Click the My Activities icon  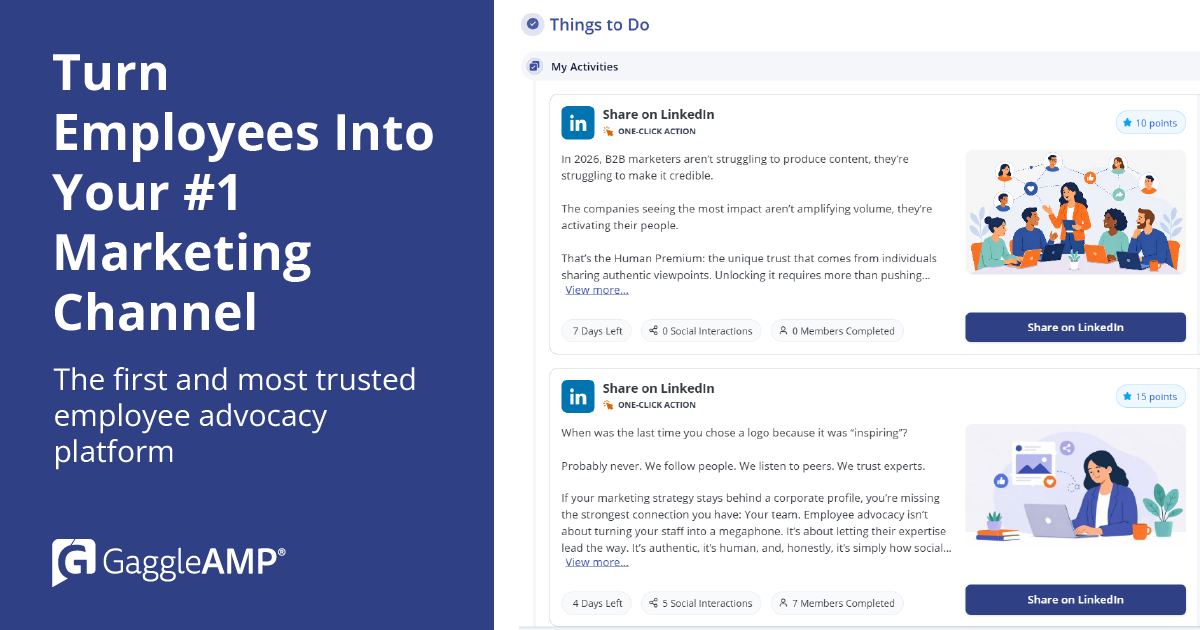coord(534,67)
